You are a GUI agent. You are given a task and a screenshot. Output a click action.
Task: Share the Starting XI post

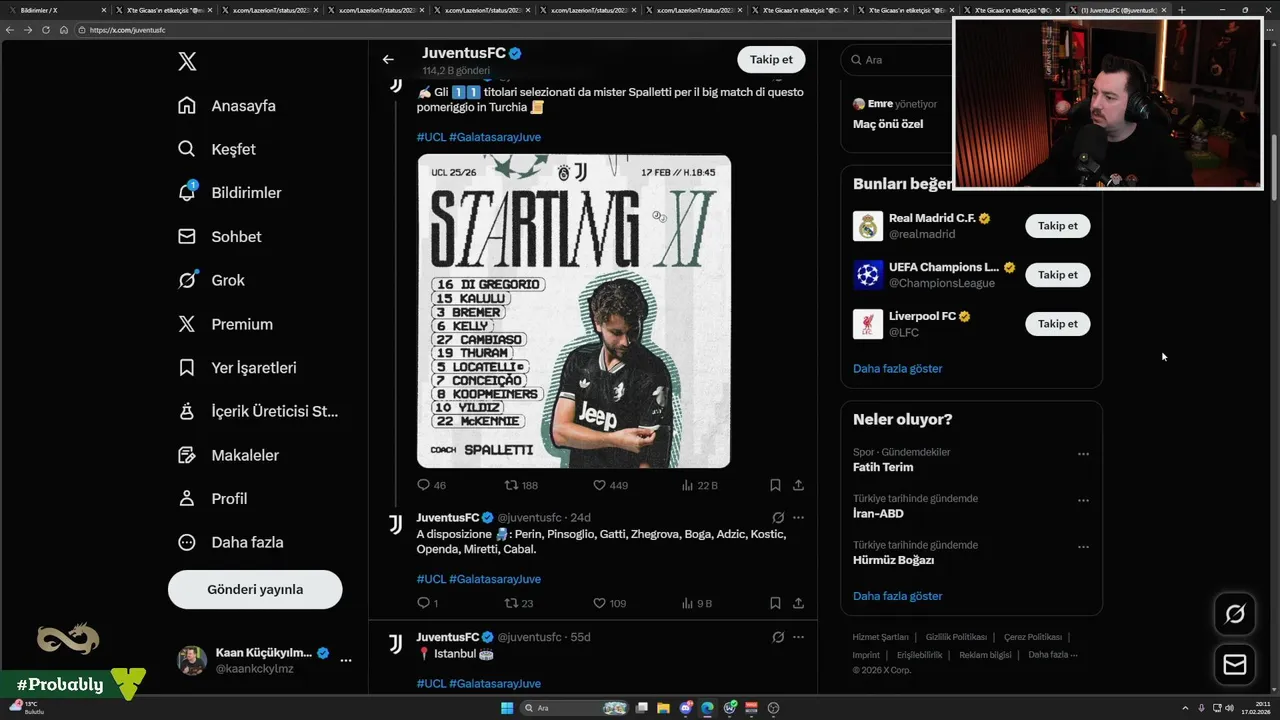(x=798, y=485)
